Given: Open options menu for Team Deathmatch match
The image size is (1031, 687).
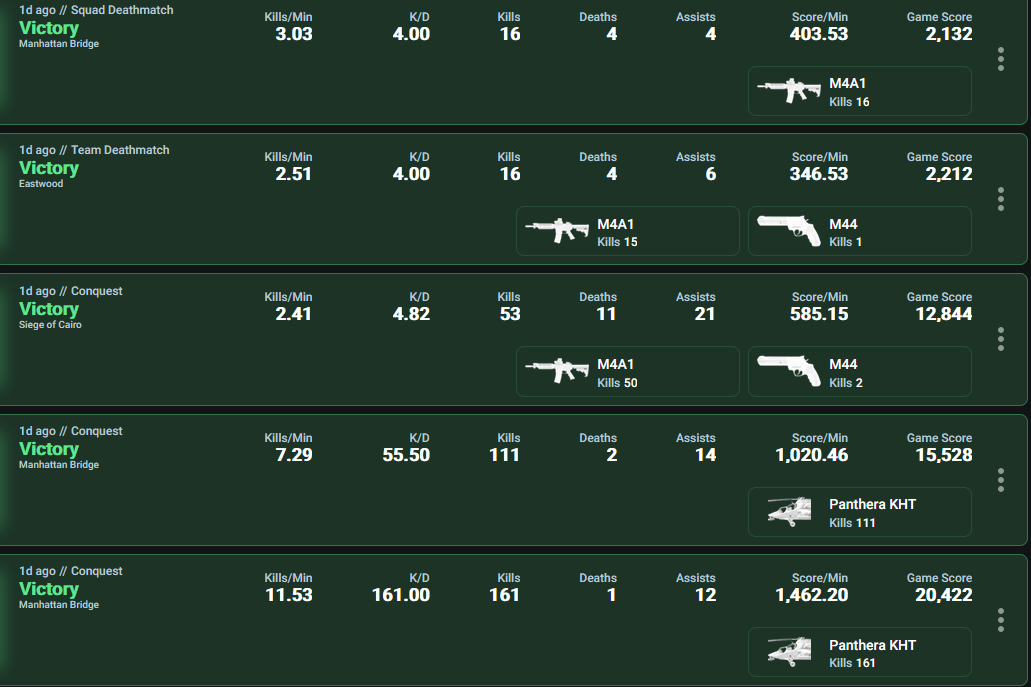Looking at the screenshot, I should (x=1001, y=199).
